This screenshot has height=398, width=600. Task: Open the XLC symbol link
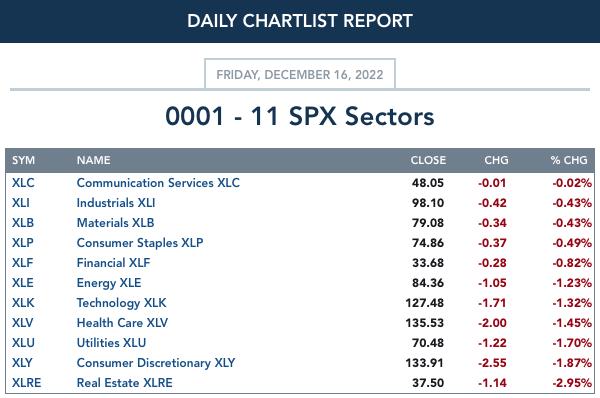click(x=23, y=183)
